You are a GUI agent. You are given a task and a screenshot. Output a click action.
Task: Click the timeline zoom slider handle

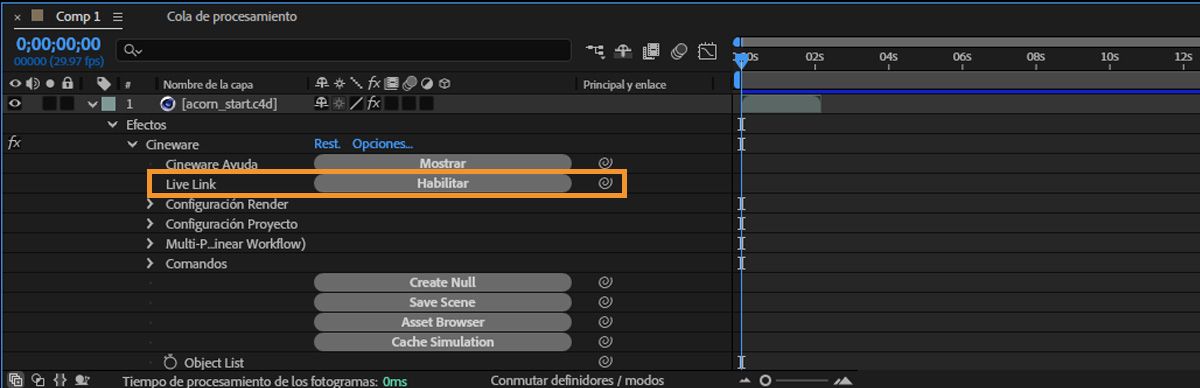click(765, 381)
